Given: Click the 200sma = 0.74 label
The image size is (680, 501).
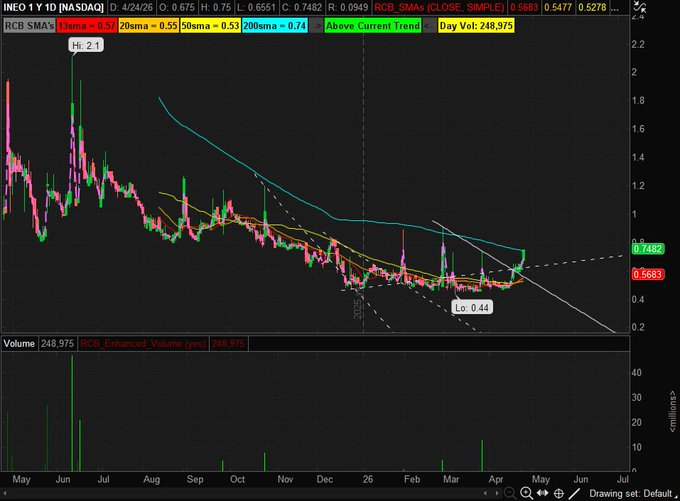Looking at the screenshot, I should 275,26.
